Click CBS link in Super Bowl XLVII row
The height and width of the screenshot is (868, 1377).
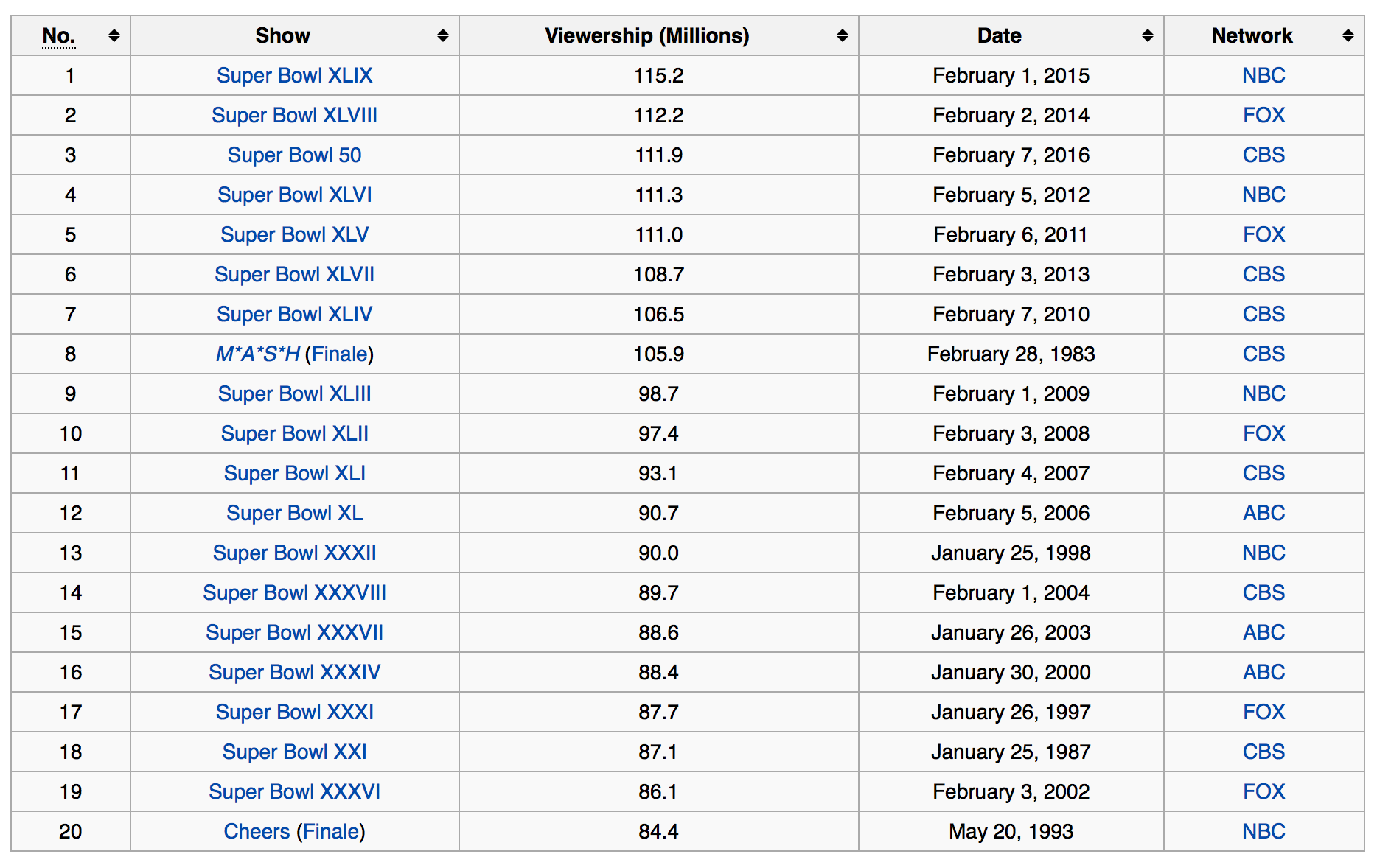click(1263, 274)
